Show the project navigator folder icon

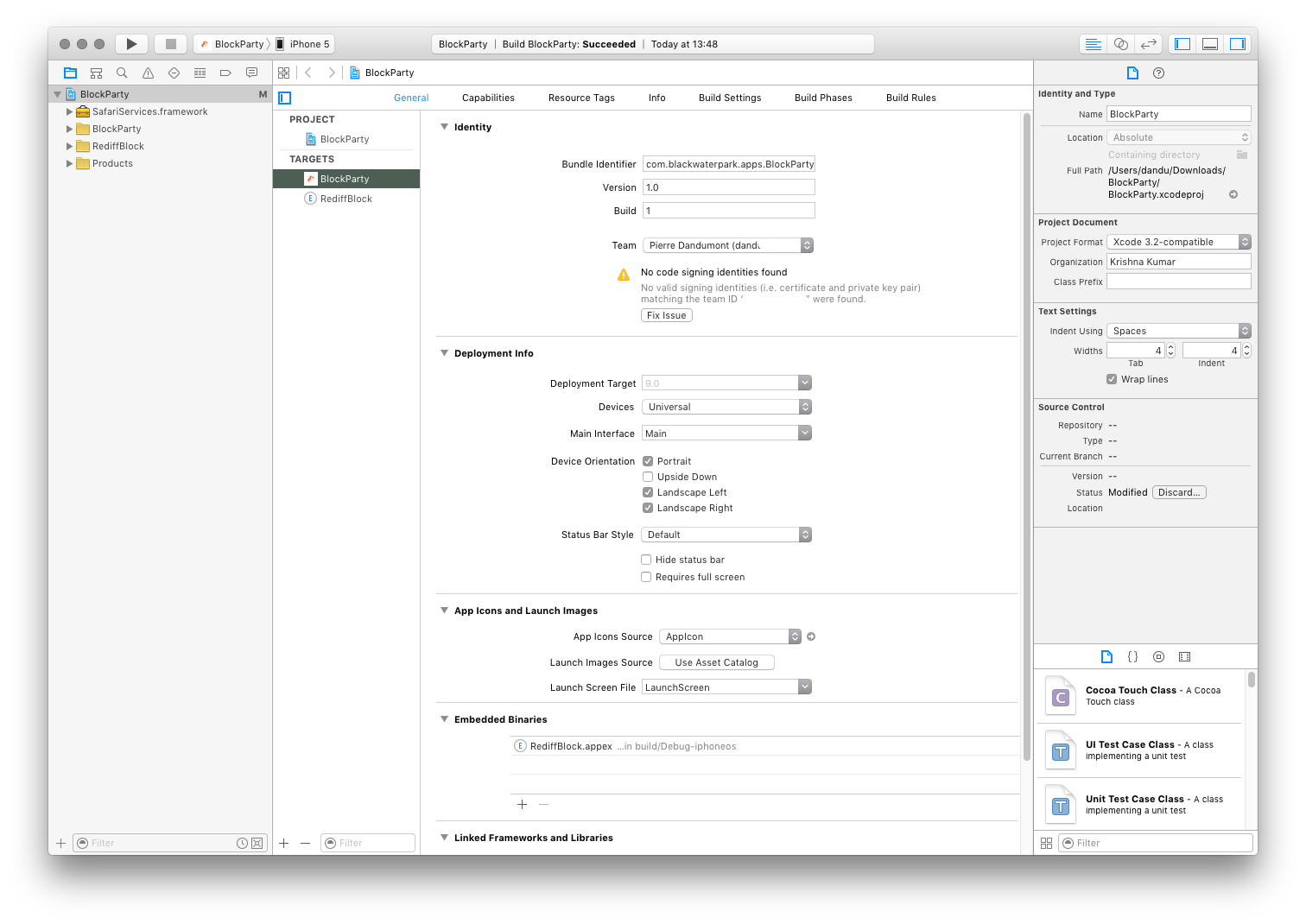click(71, 73)
